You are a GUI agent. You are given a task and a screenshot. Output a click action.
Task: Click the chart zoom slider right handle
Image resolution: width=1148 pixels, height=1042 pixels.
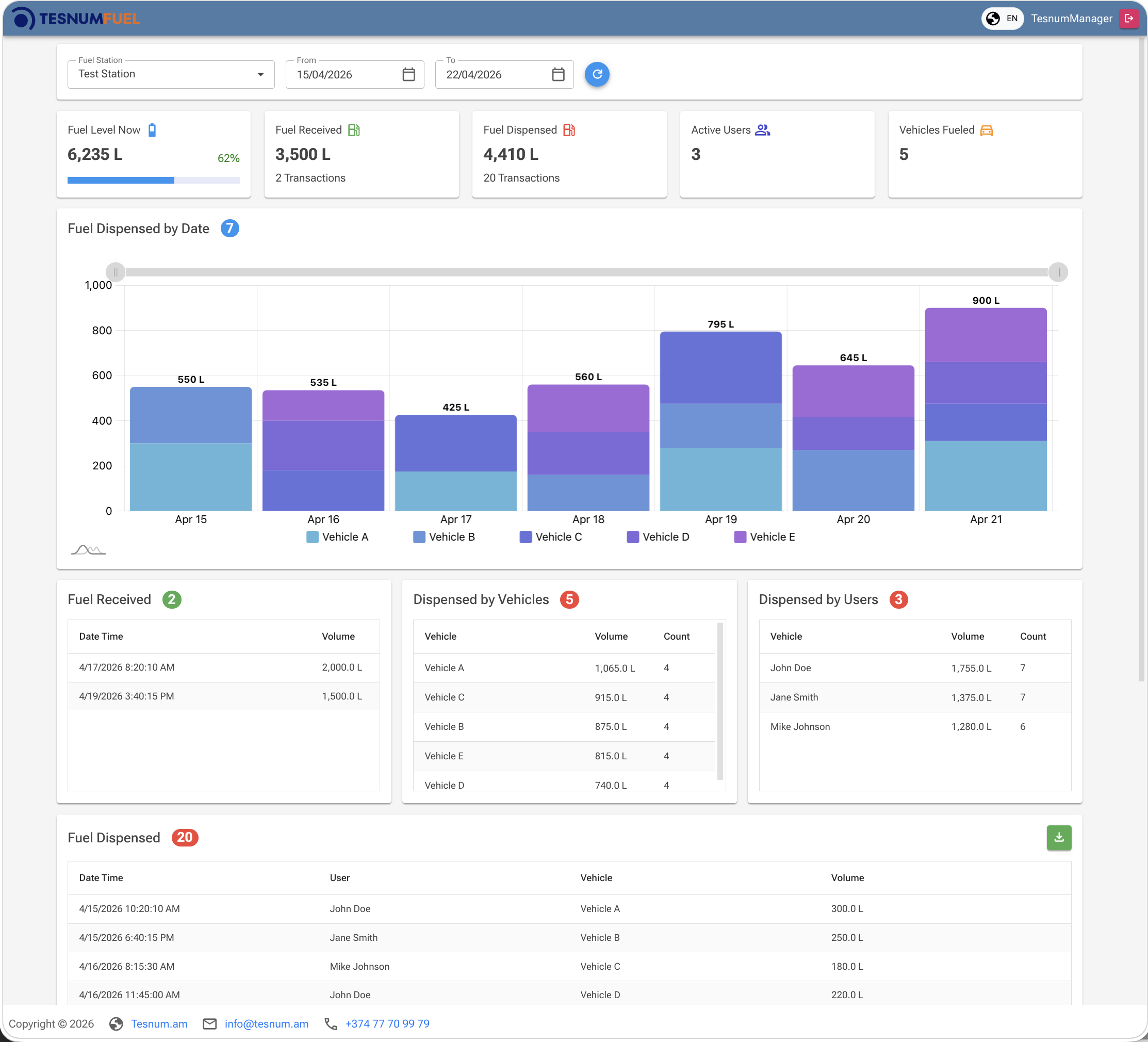click(x=1057, y=272)
